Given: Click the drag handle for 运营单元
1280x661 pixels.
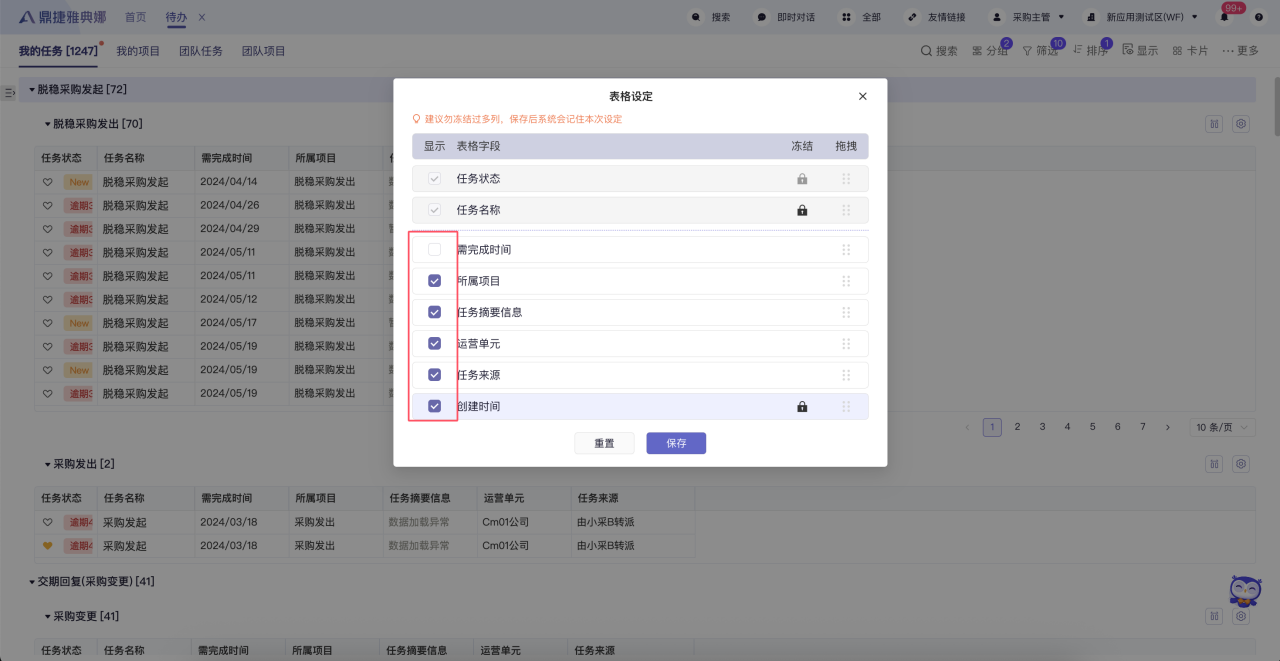Looking at the screenshot, I should [x=846, y=344].
